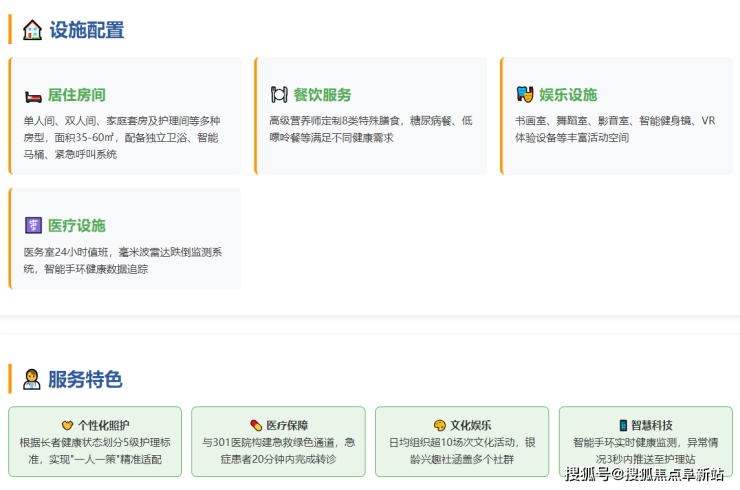Click the 个性化照护 card description text
Viewport: 740px width, 490px height.
(x=95, y=451)
